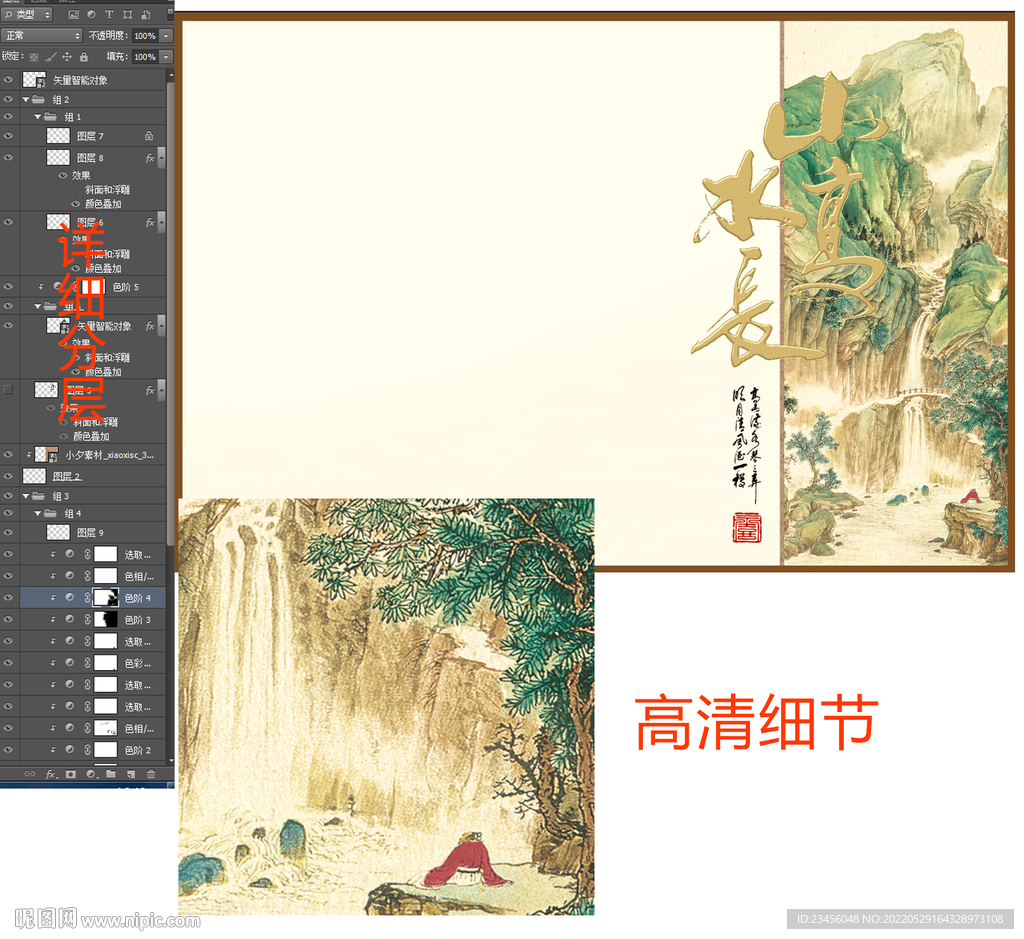Filter layers by shape layer icon

click(127, 14)
